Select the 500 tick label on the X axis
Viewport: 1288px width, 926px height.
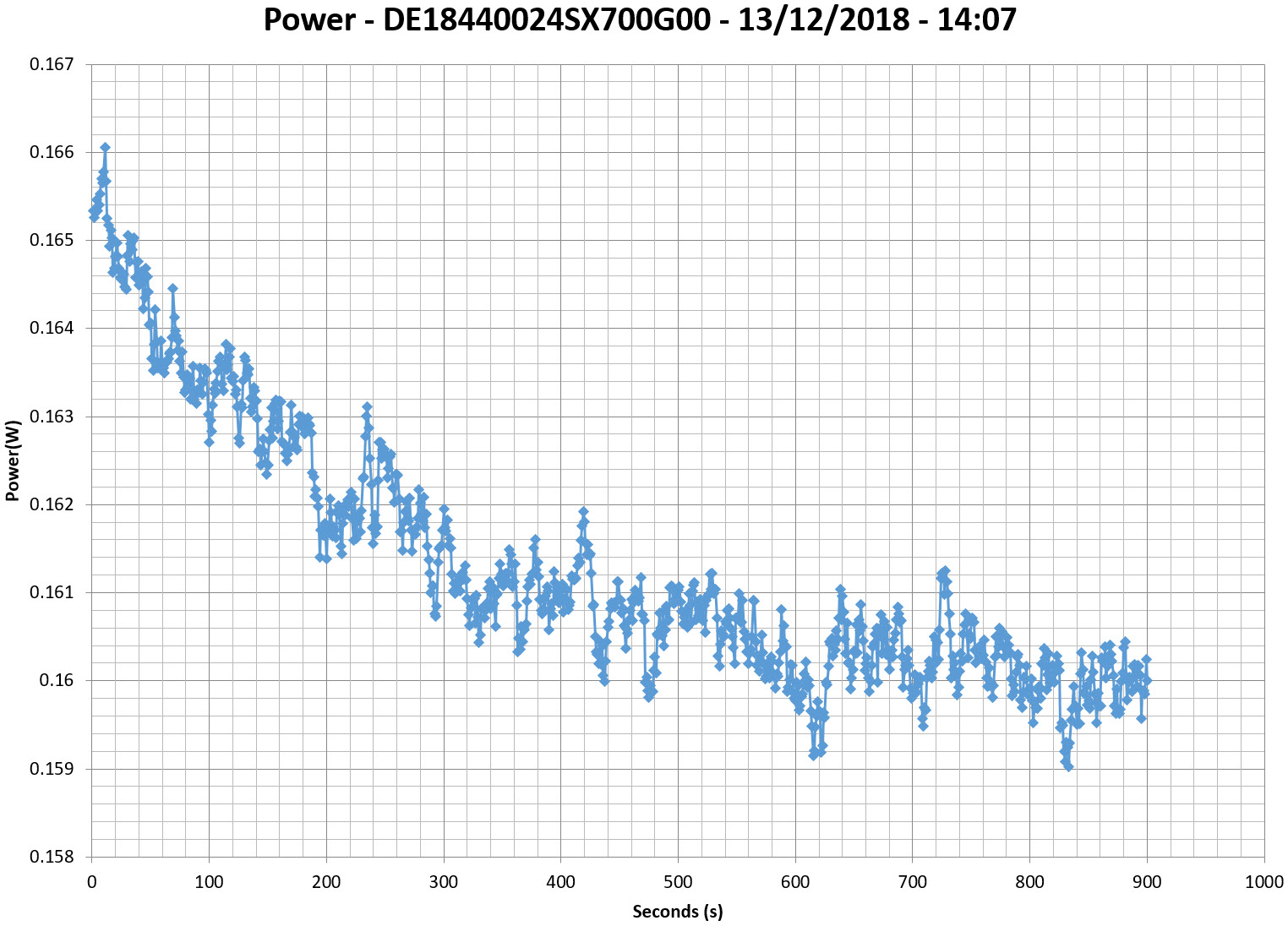pos(678,883)
